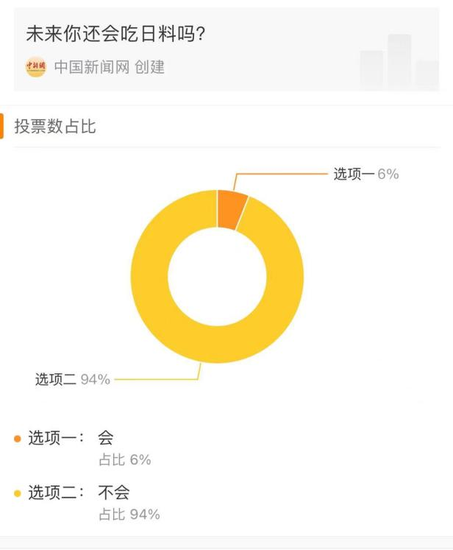453x550 pixels.
Task: Click the 选项一 6% chart label
Action: [366, 174]
